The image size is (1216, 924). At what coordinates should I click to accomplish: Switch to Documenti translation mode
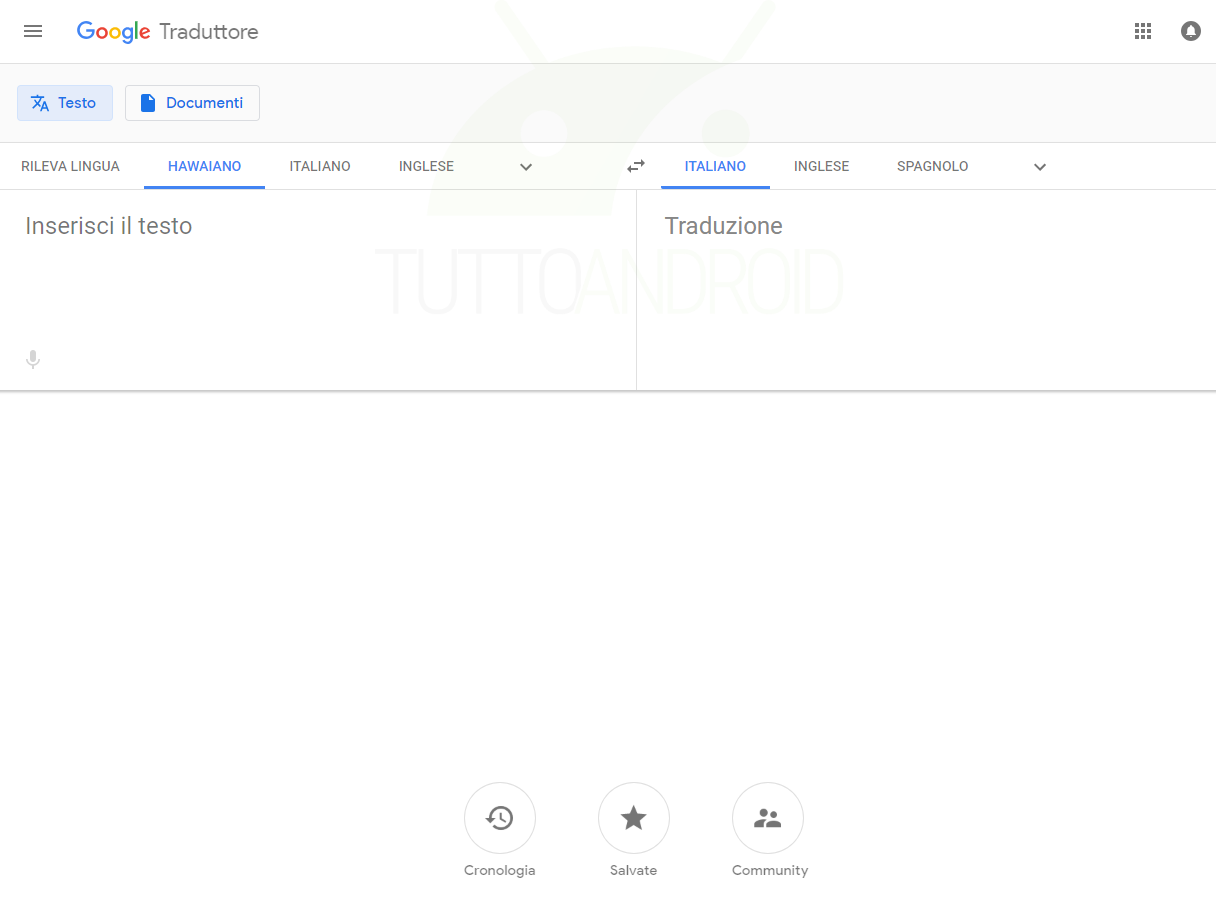[192, 102]
